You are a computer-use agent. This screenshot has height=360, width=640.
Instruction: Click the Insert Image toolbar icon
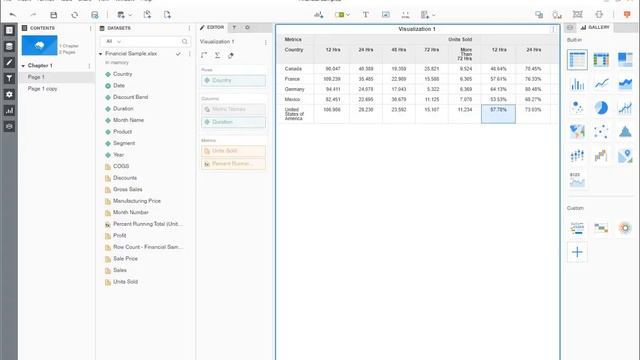point(386,15)
